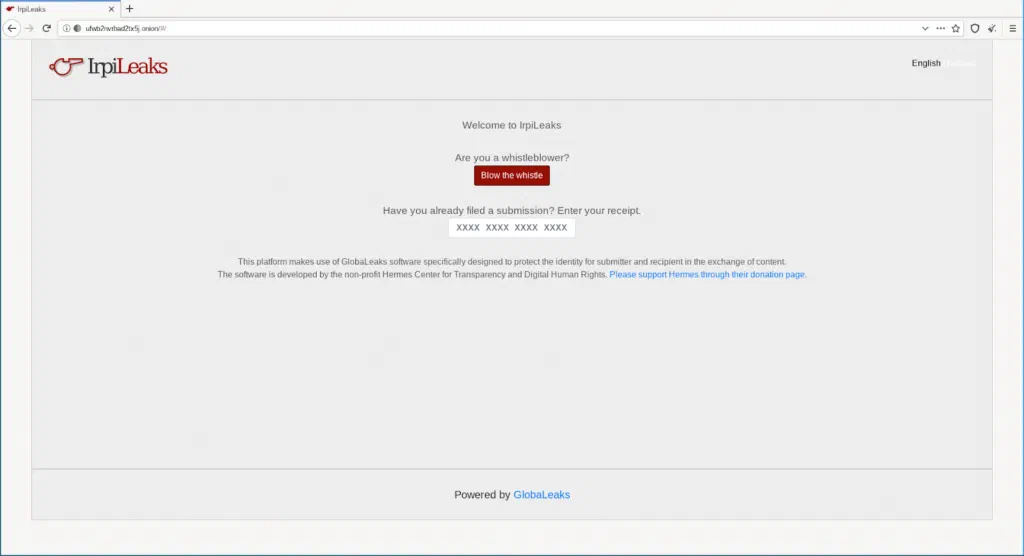Follow the Hermes donation page link
The width and height of the screenshot is (1024, 556).
pos(707,274)
